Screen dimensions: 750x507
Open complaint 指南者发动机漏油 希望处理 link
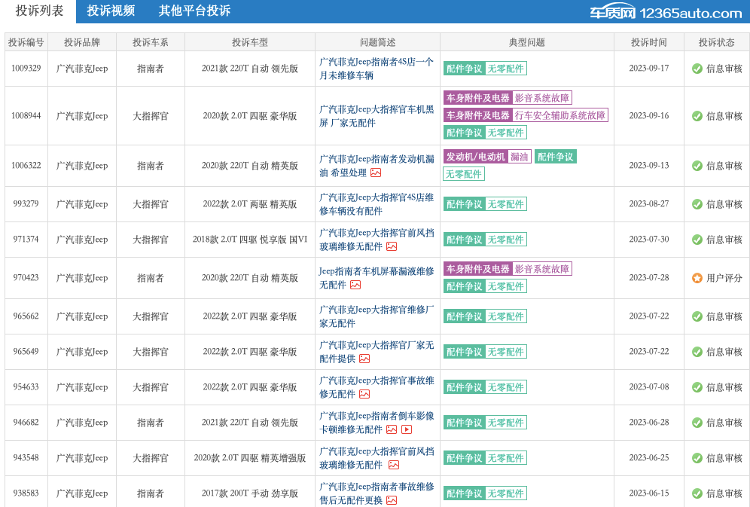tap(376, 165)
